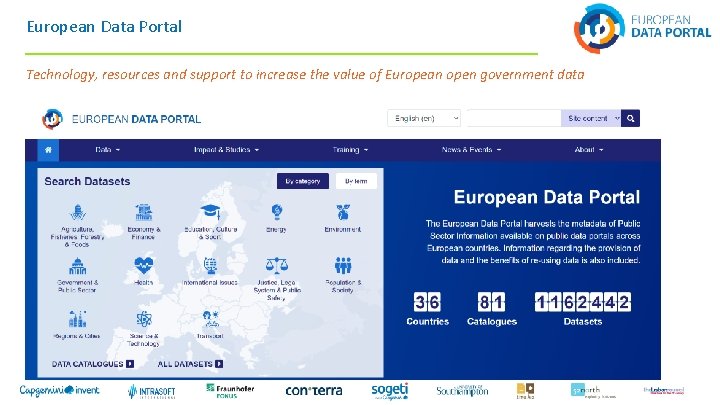Open the Regions & Cities category

point(77,325)
